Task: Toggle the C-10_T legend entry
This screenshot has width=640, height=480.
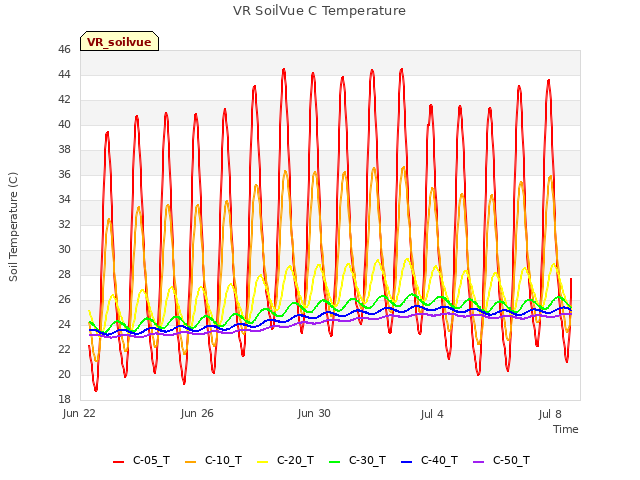Action: (x=213, y=461)
